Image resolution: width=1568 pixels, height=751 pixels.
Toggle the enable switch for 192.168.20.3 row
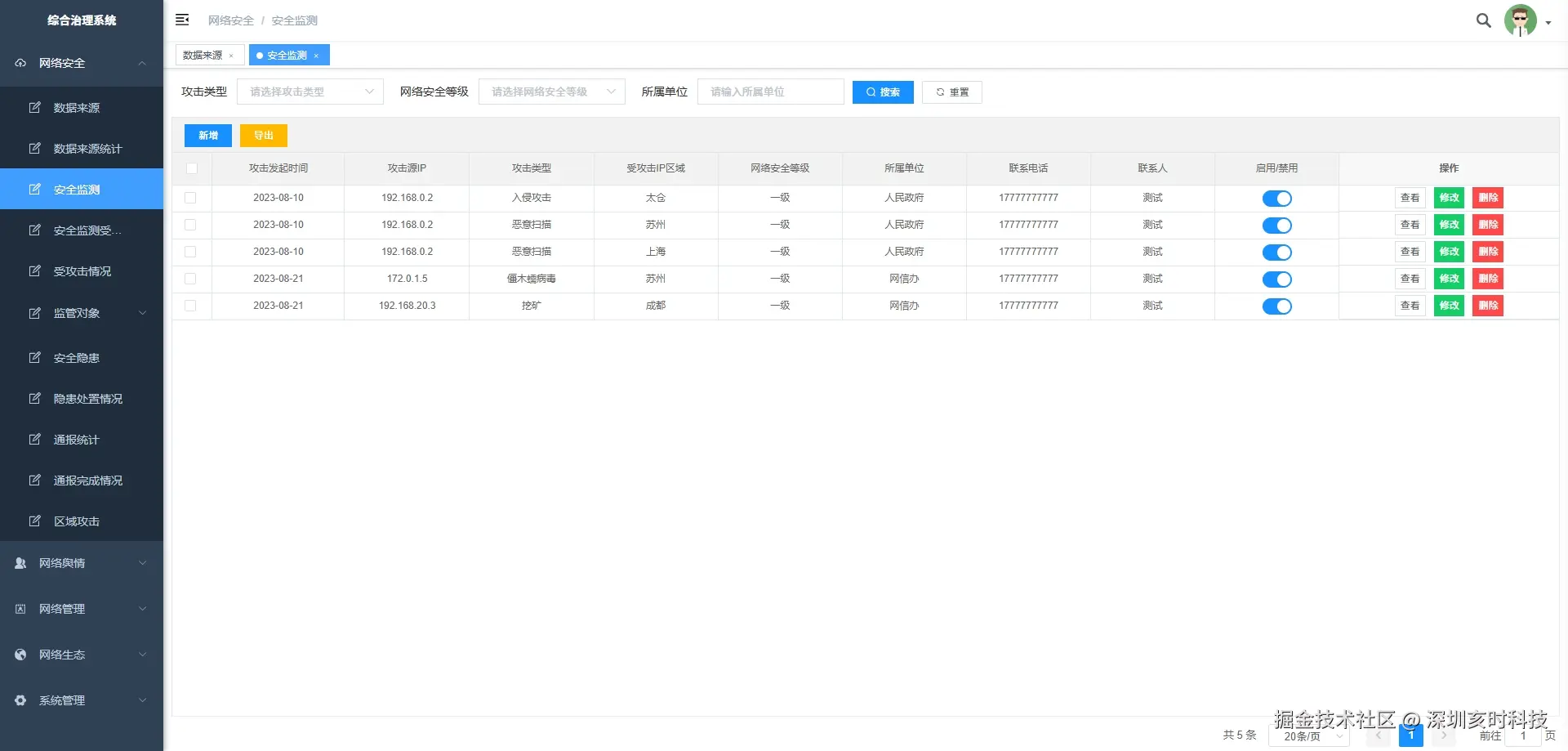pyautogui.click(x=1276, y=306)
